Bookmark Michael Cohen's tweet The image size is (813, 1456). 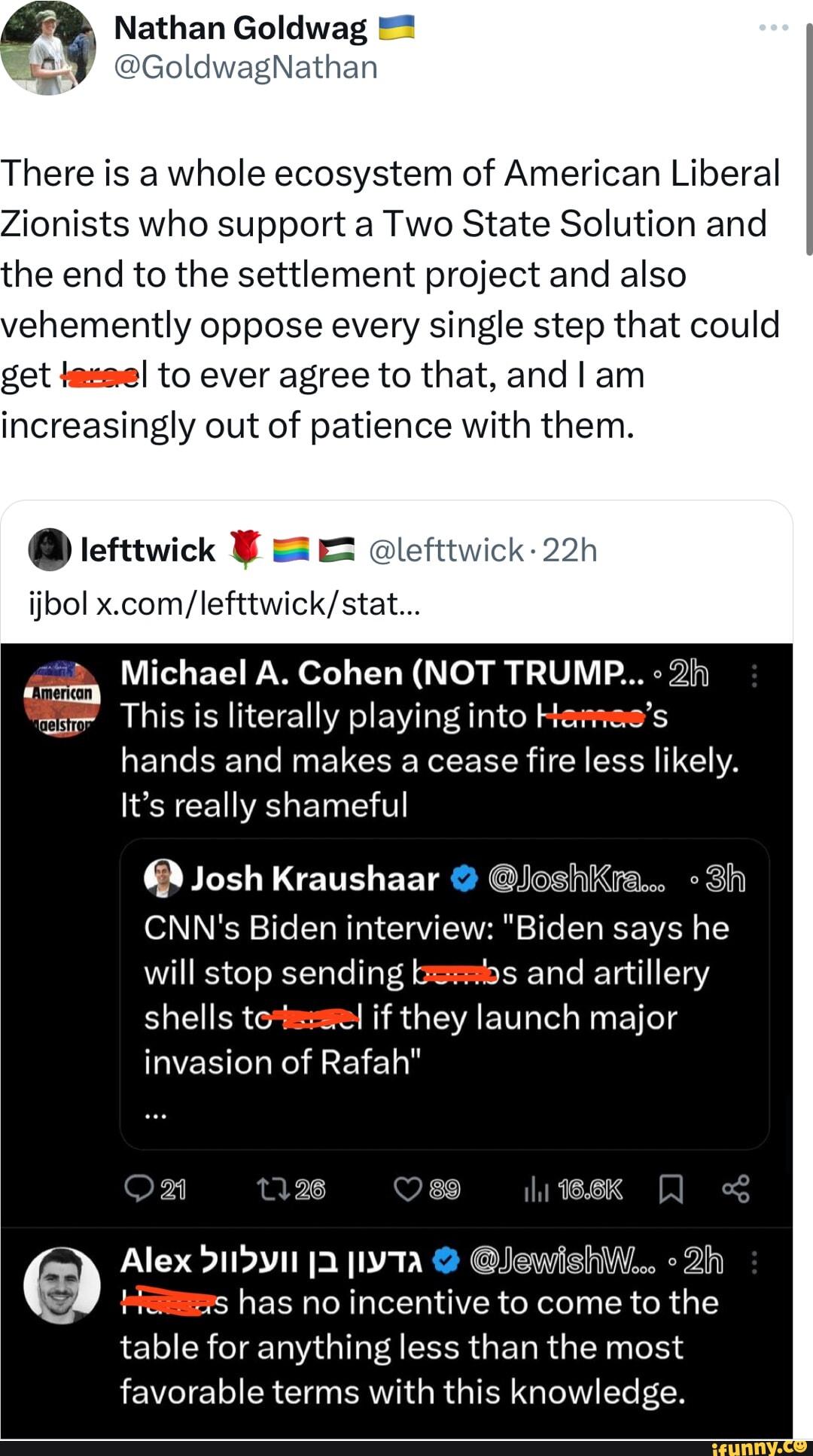(671, 1189)
